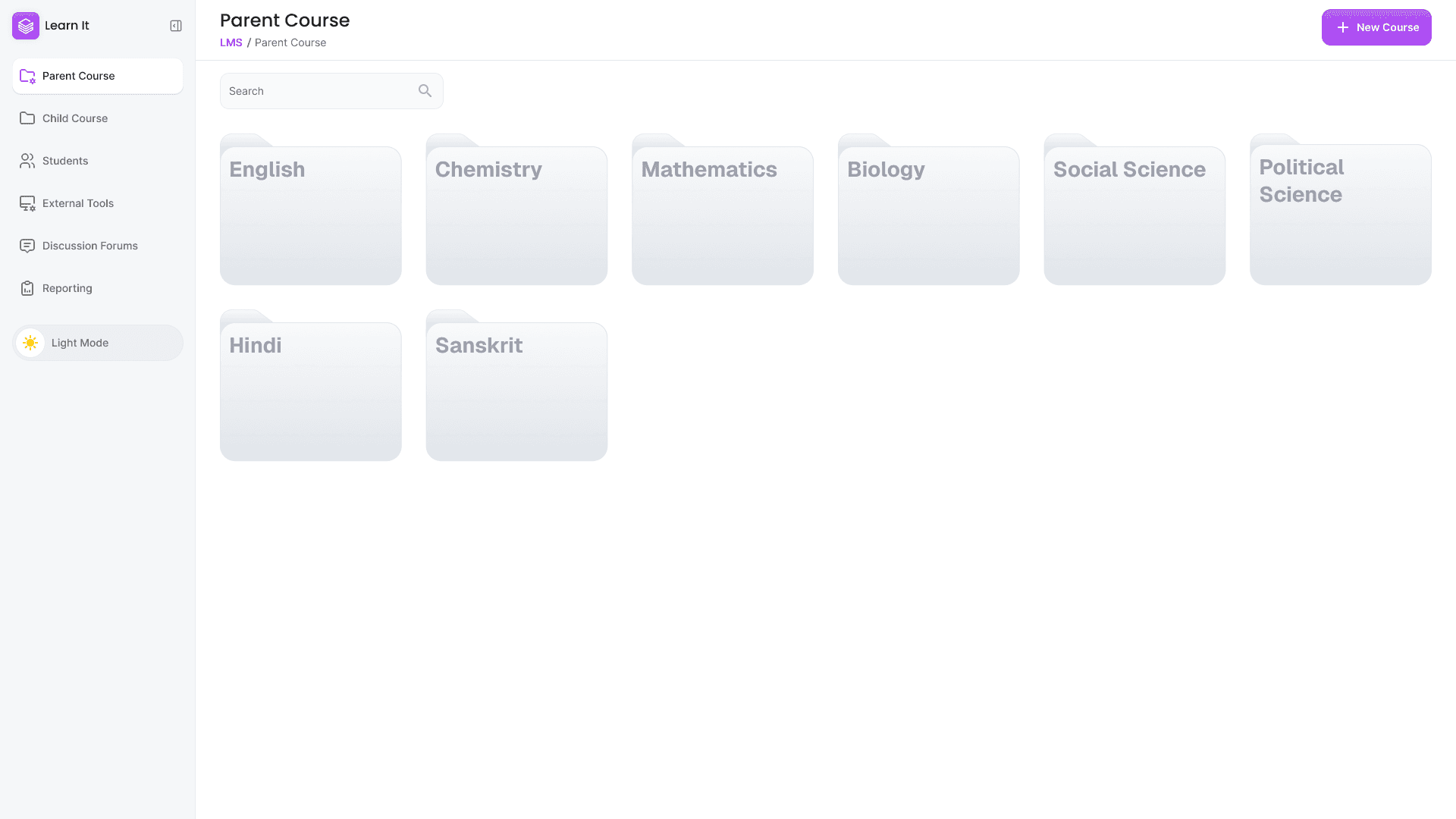Open the Students menu item
Screen dimensions: 1456x819
[x=65, y=161]
